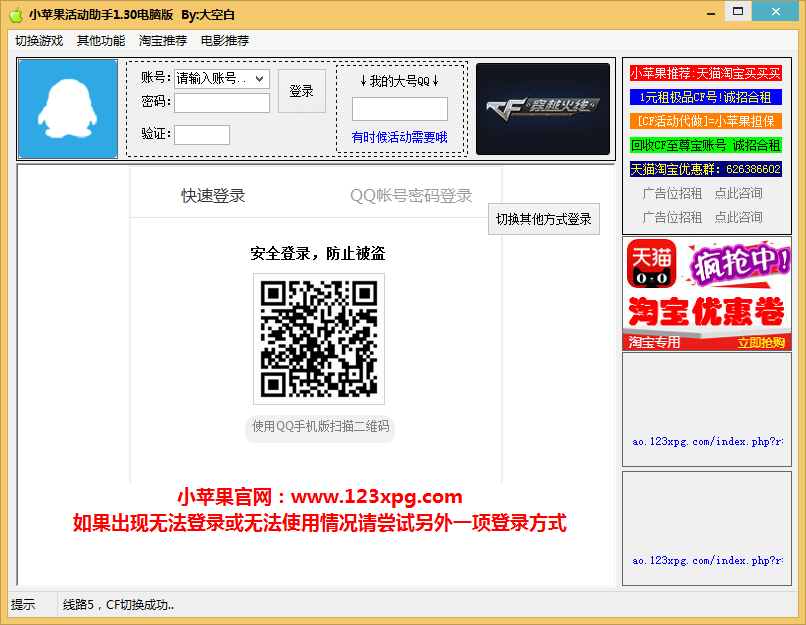Open the 小苹果推荐:天猫淘宝买买买 ad link

click(x=706, y=73)
